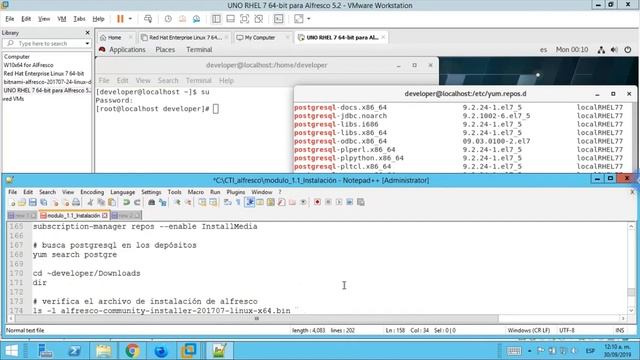This screenshot has height=360, width=640.
Task: Open the Library search dropdown arrow
Action: click(87, 43)
